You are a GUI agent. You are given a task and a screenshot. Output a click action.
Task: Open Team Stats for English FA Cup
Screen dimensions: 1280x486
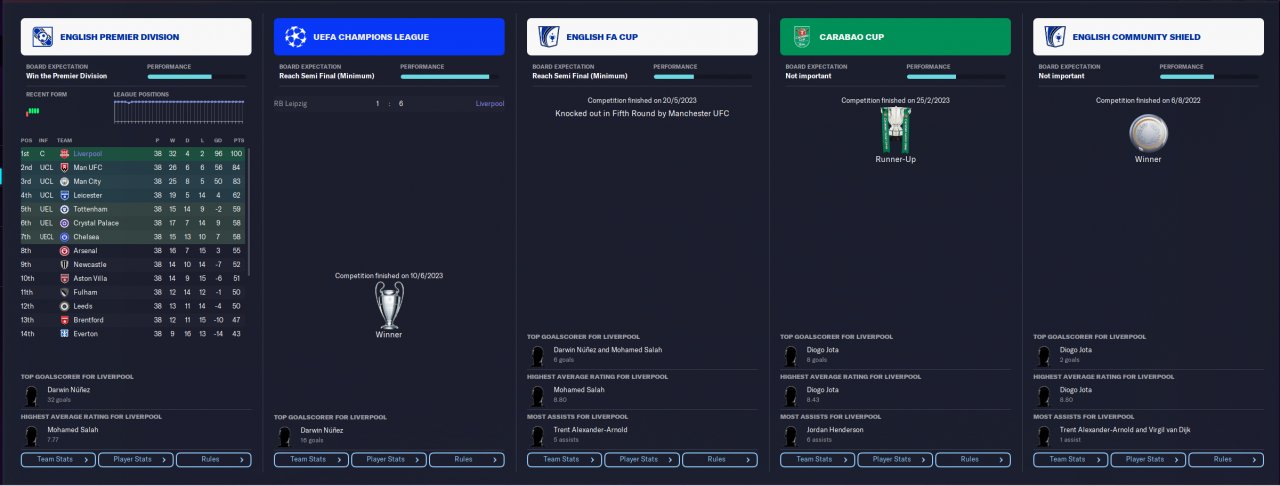click(565, 460)
